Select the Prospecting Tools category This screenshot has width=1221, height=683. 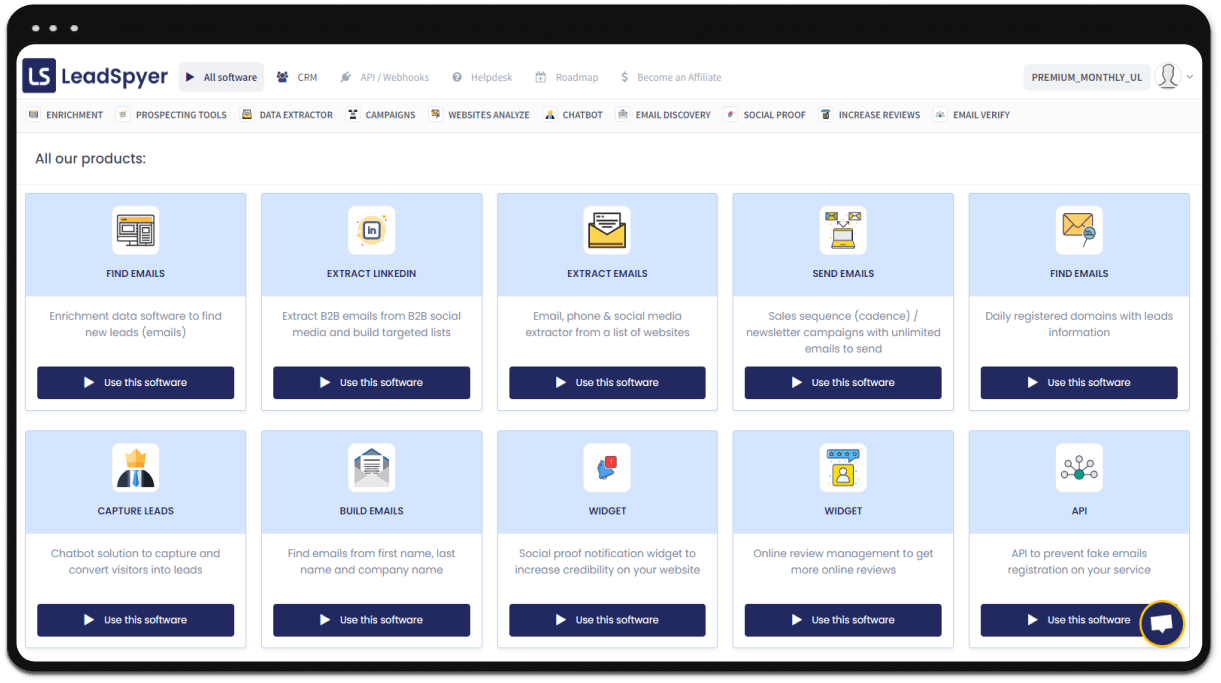(172, 115)
